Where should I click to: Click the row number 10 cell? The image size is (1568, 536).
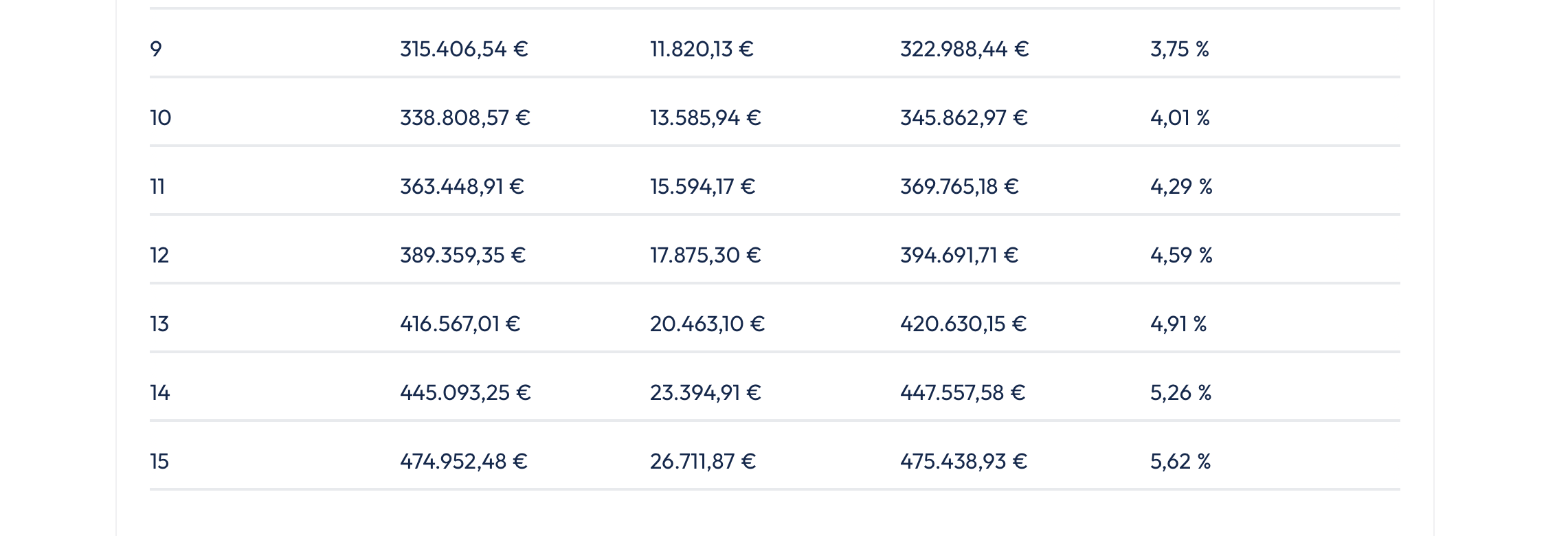tap(161, 118)
